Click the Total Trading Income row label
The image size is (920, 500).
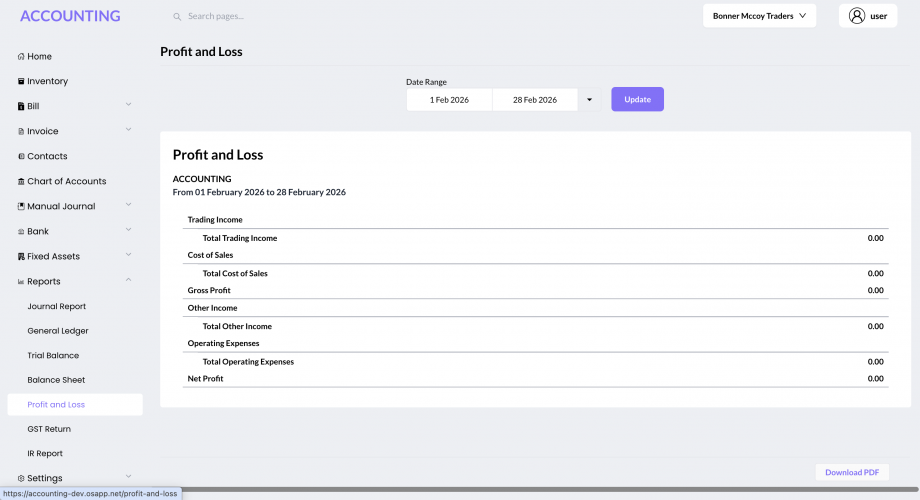point(239,238)
